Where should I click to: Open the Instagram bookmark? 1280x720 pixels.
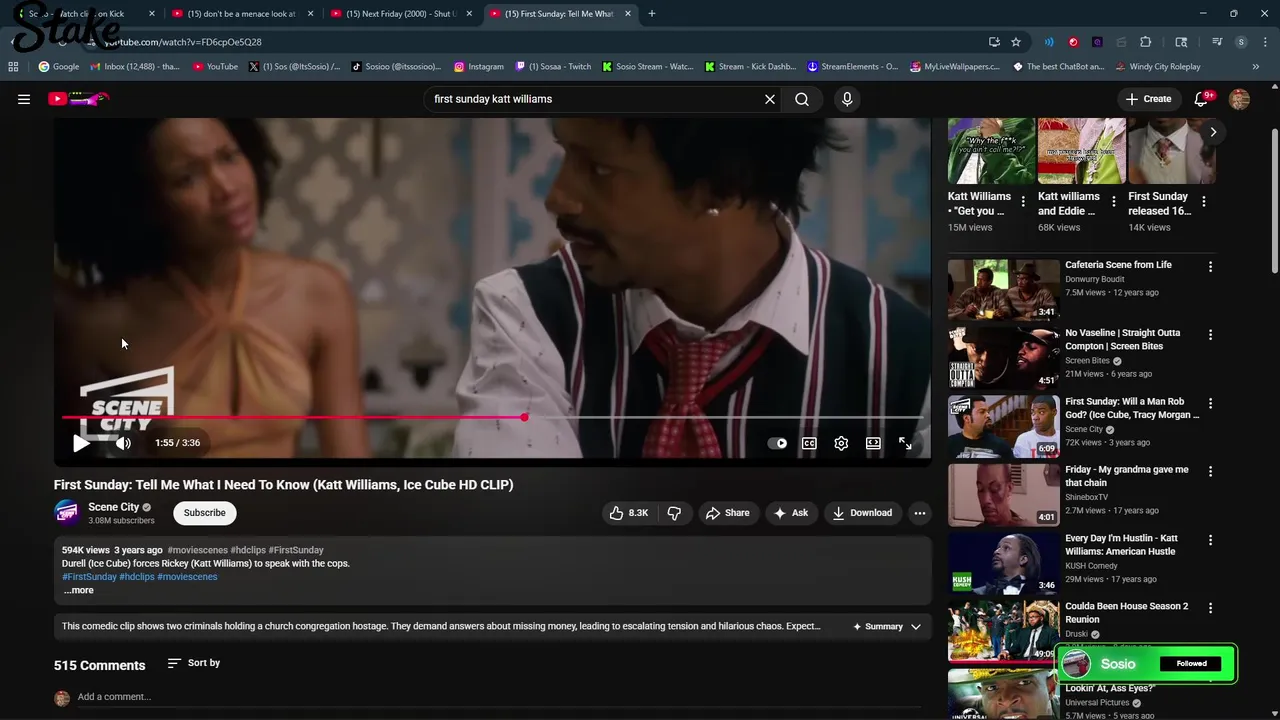479,67
